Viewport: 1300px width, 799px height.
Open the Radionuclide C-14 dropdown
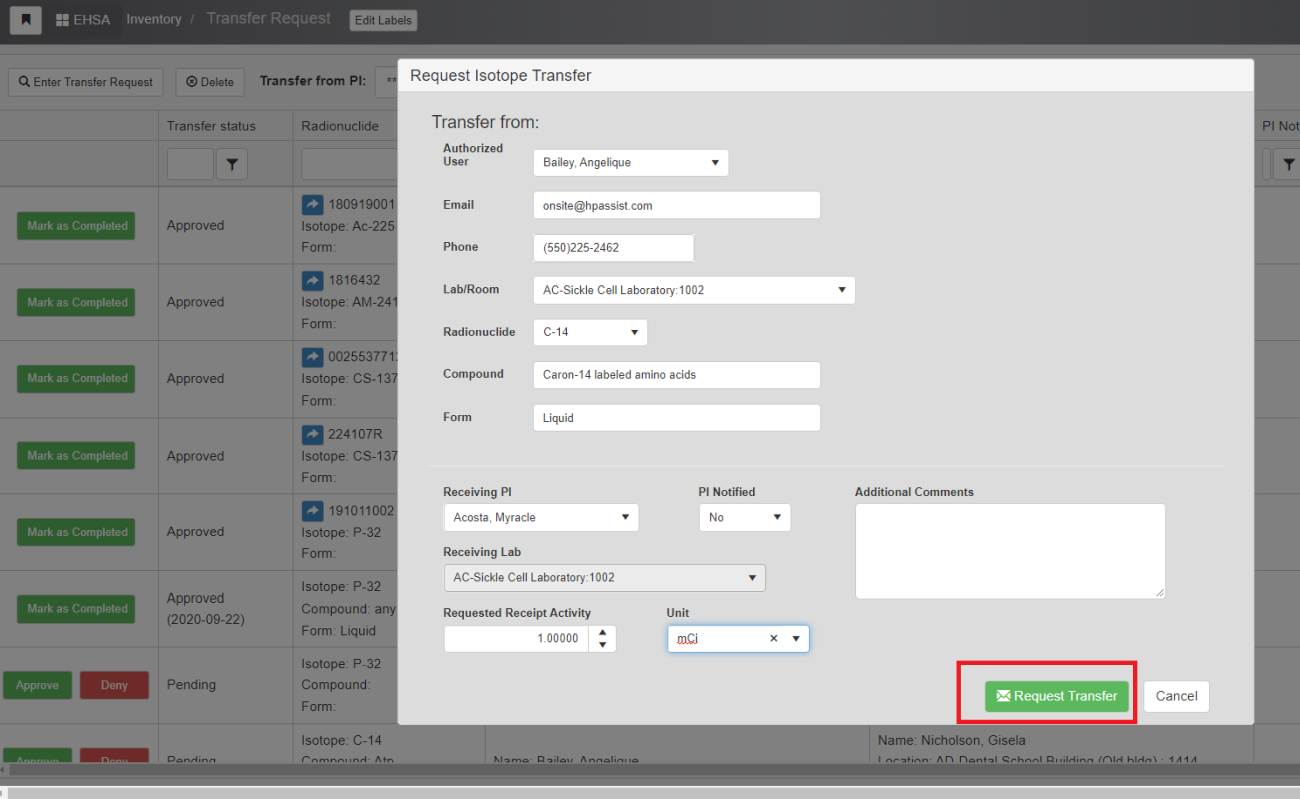(589, 333)
